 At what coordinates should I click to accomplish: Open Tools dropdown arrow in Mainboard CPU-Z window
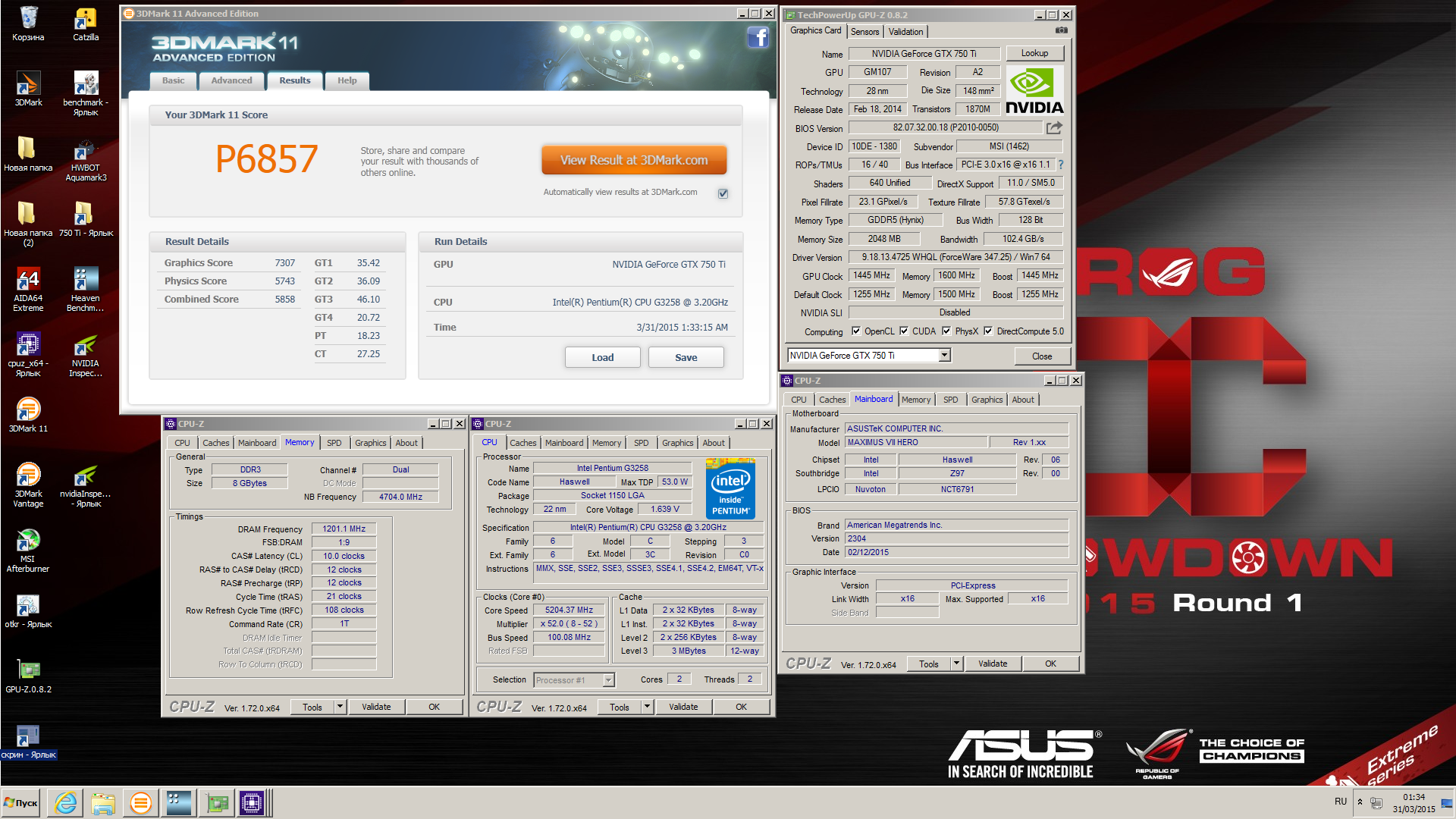(956, 664)
